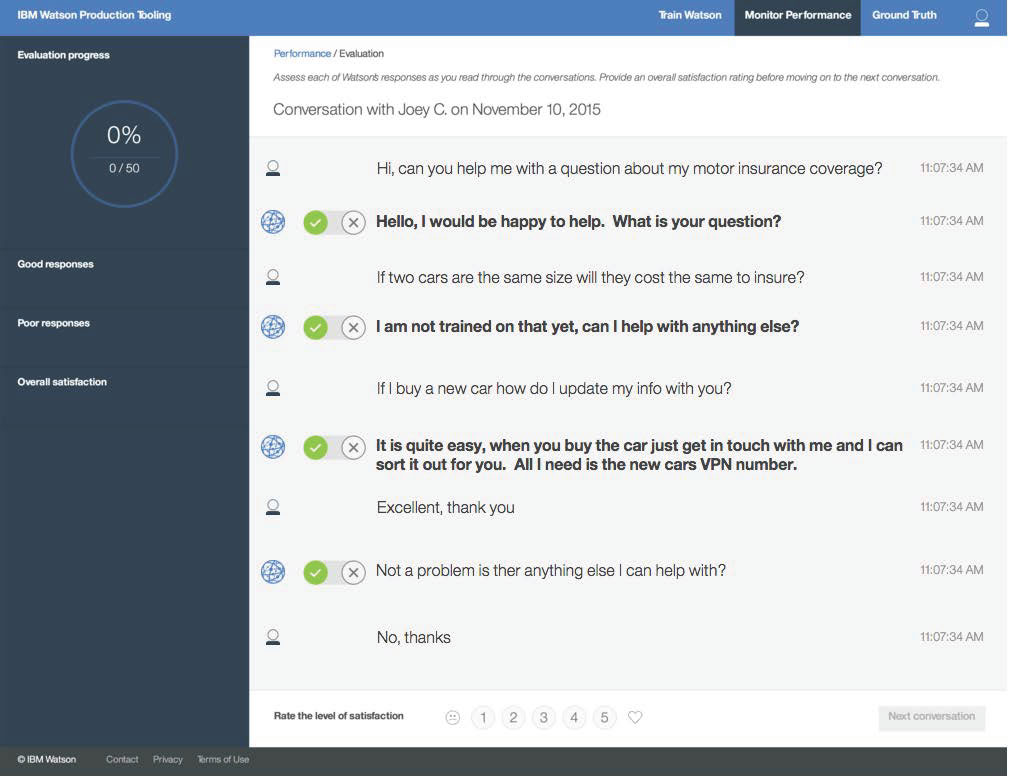The width and height of the screenshot is (1009, 778).
Task: Open the user profile icon in header
Action: point(981,17)
